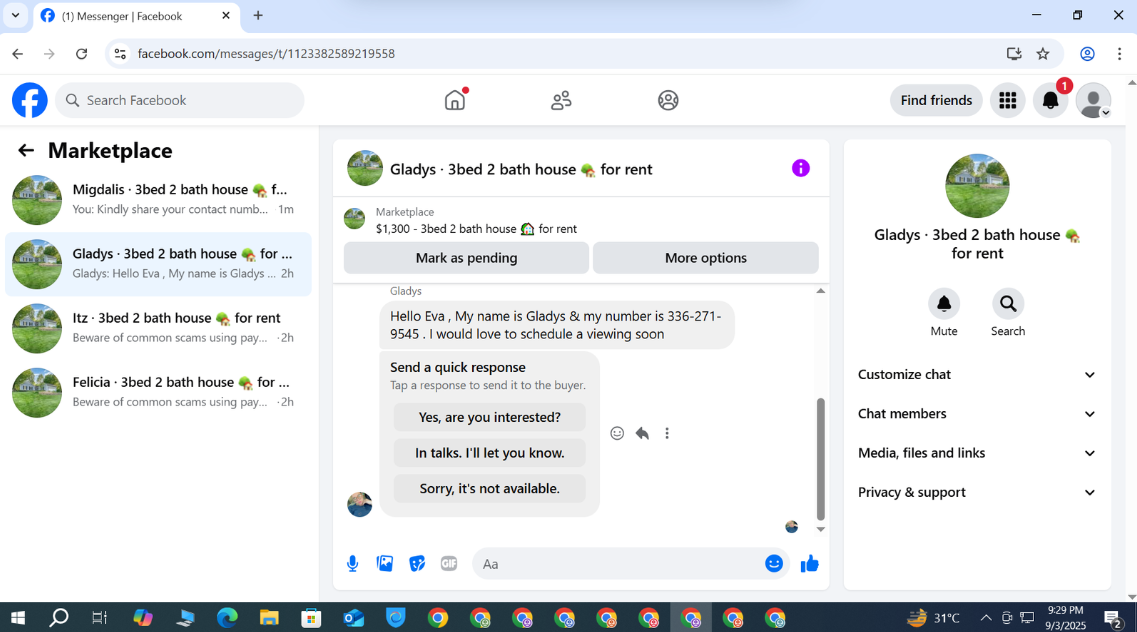Open Felicia conversation
This screenshot has height=632, width=1137.
point(158,392)
